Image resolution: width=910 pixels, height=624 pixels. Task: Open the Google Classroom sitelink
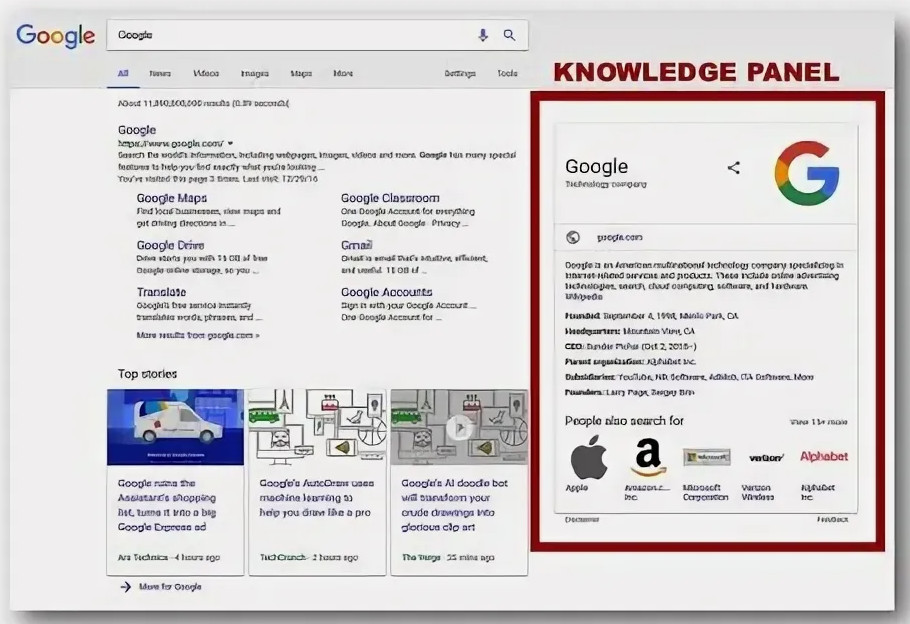coord(390,199)
